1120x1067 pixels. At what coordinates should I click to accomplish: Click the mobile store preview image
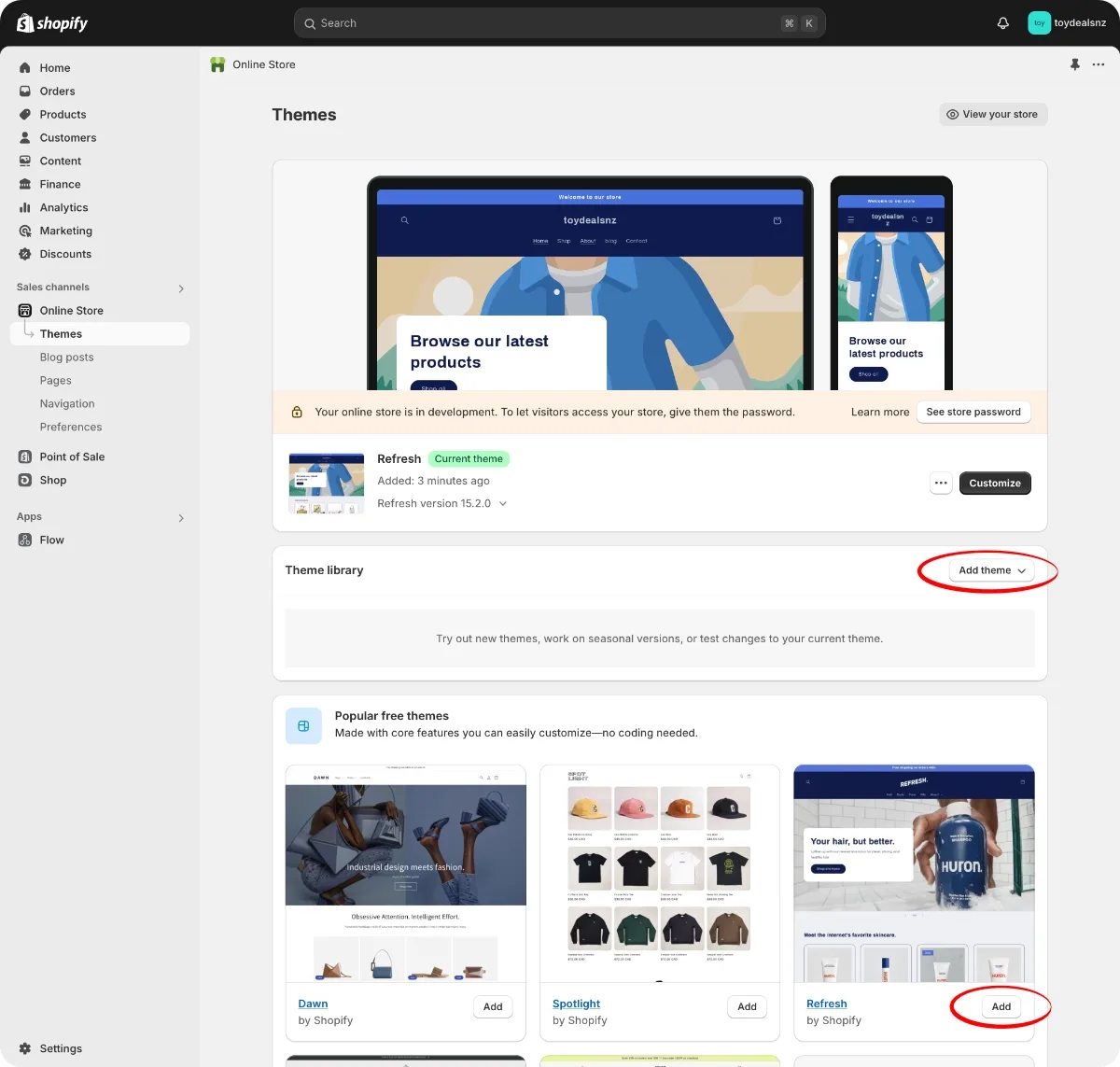click(891, 284)
